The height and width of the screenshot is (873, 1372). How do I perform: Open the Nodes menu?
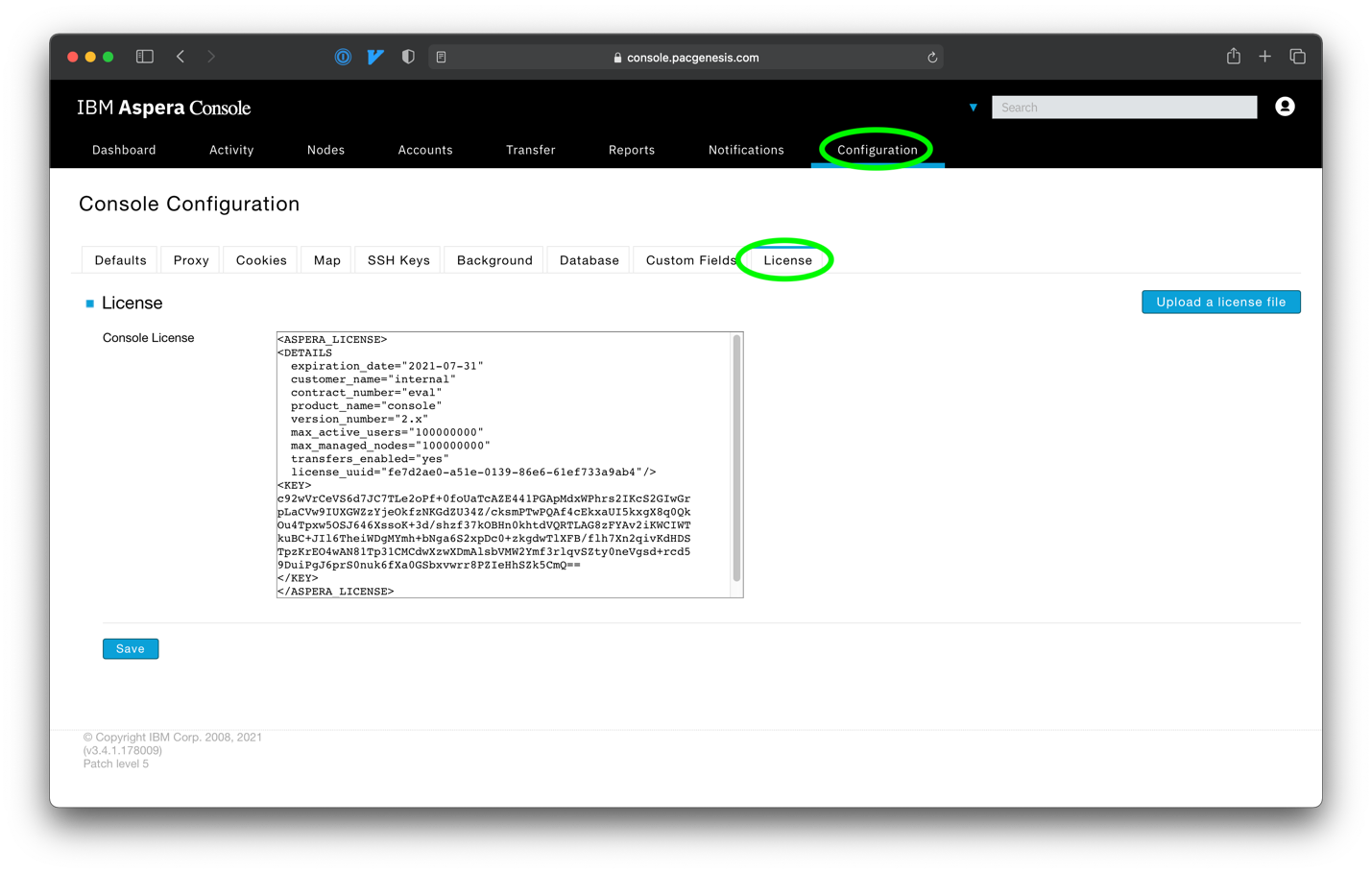coord(325,150)
